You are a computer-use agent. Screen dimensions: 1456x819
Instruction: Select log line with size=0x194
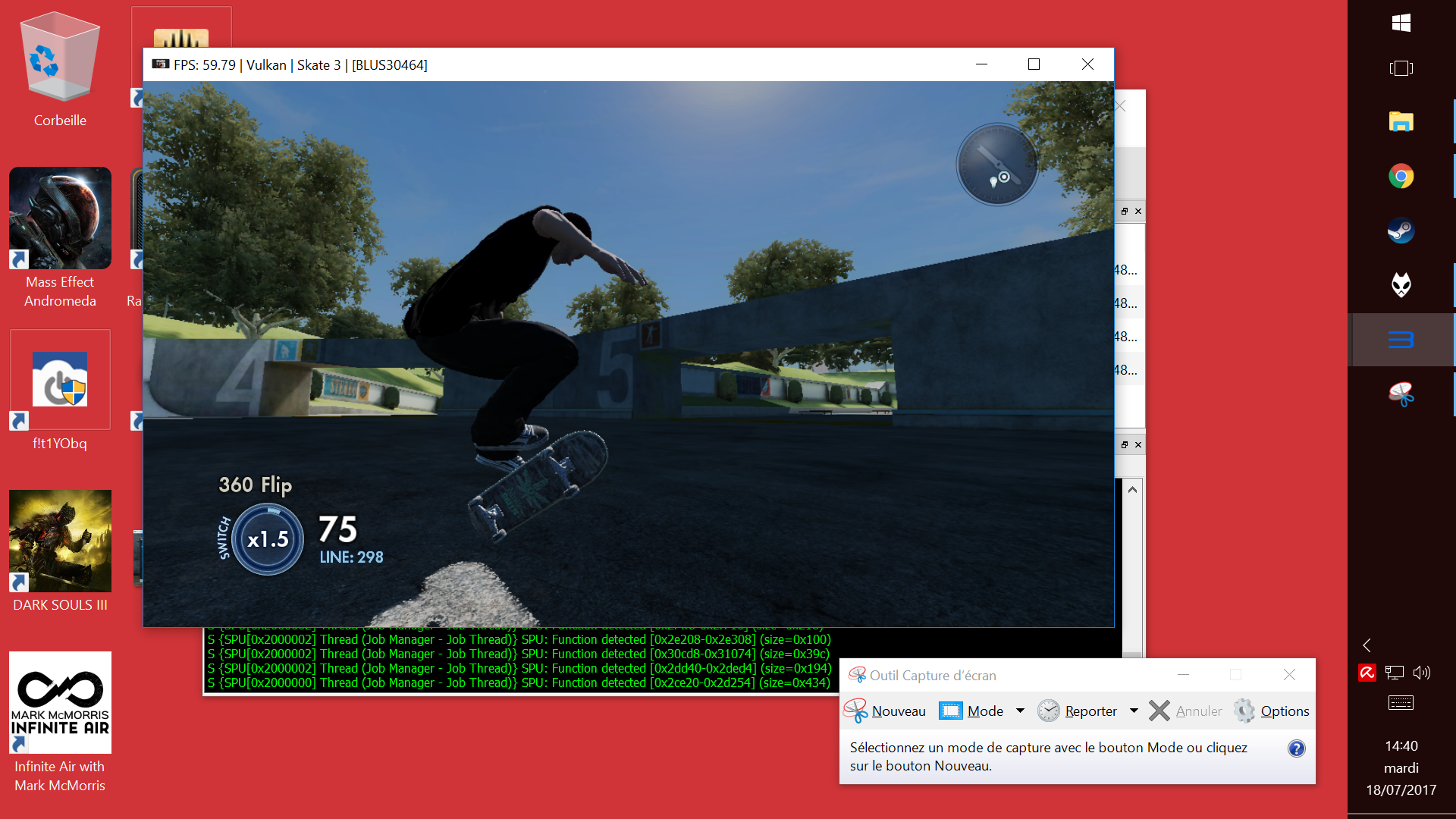(x=519, y=668)
